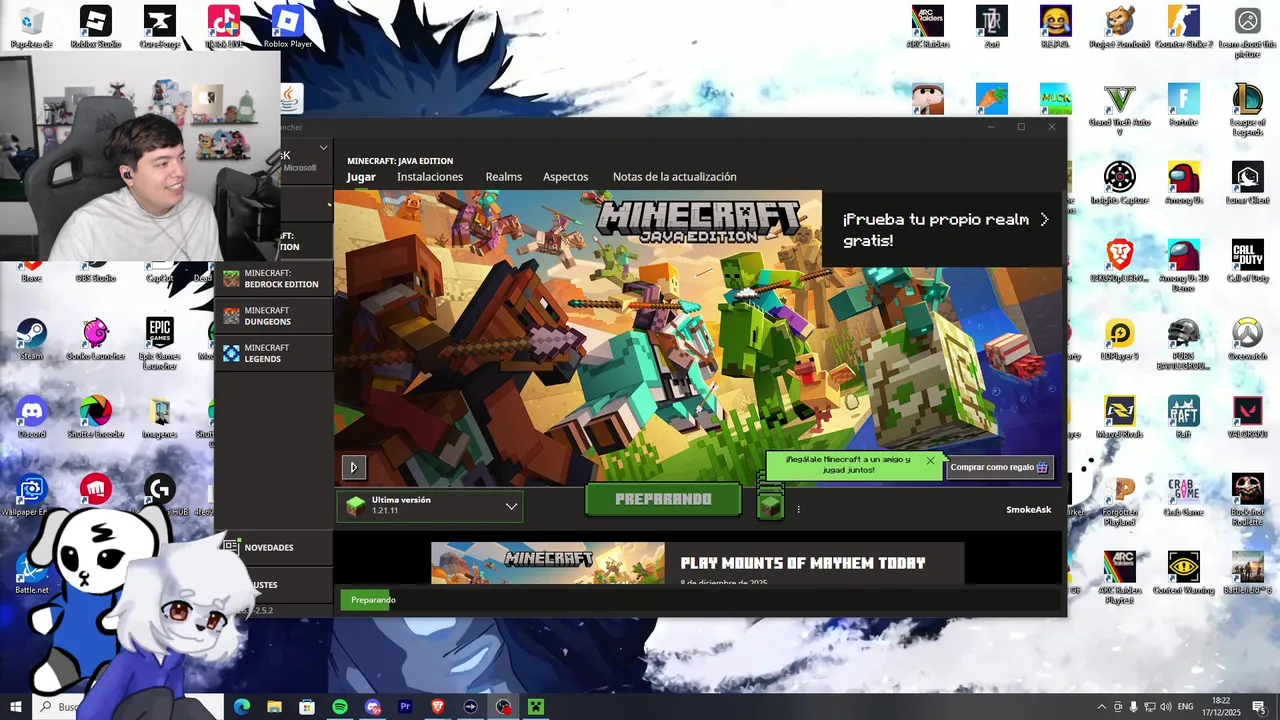
Task: Click the Minecraft Launcher taskbar icon
Action: (536, 707)
